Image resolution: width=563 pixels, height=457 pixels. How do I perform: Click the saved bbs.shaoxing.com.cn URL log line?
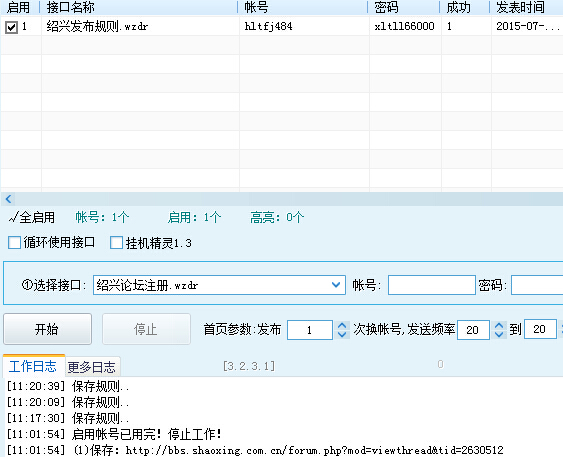(255, 450)
